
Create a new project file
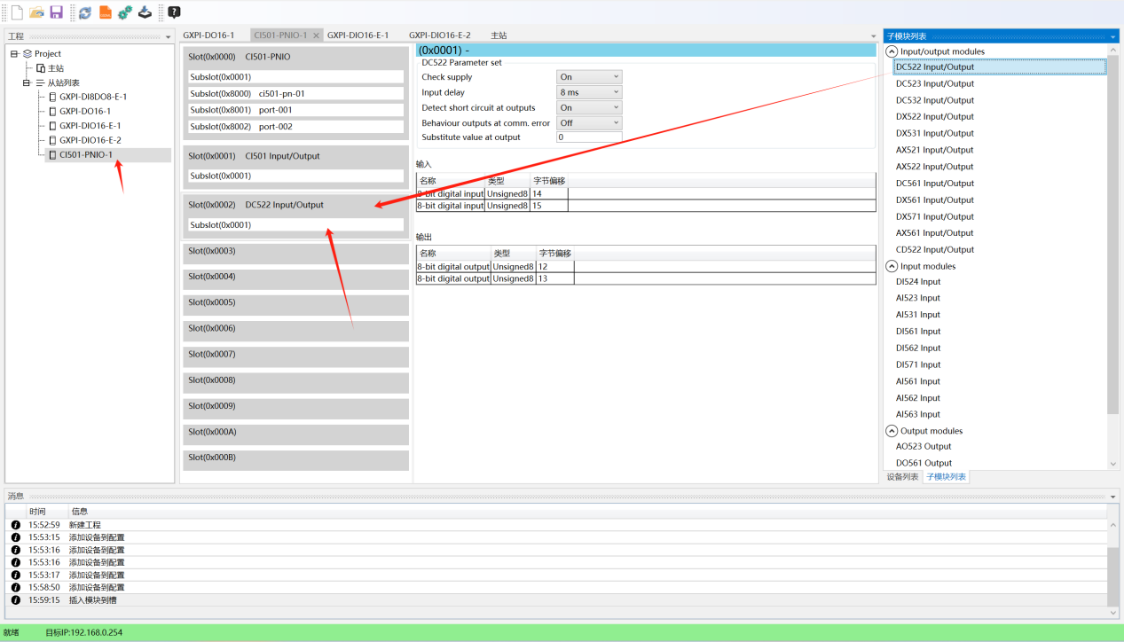16,12
